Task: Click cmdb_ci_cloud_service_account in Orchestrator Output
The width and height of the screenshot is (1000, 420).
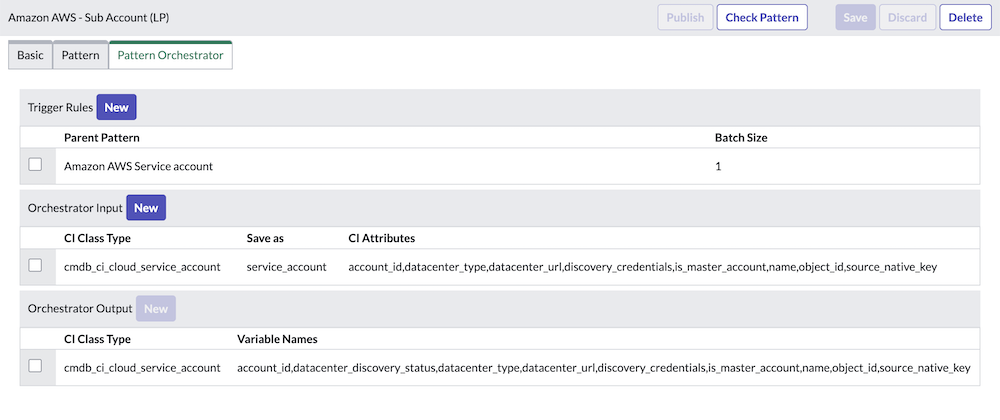Action: [142, 368]
